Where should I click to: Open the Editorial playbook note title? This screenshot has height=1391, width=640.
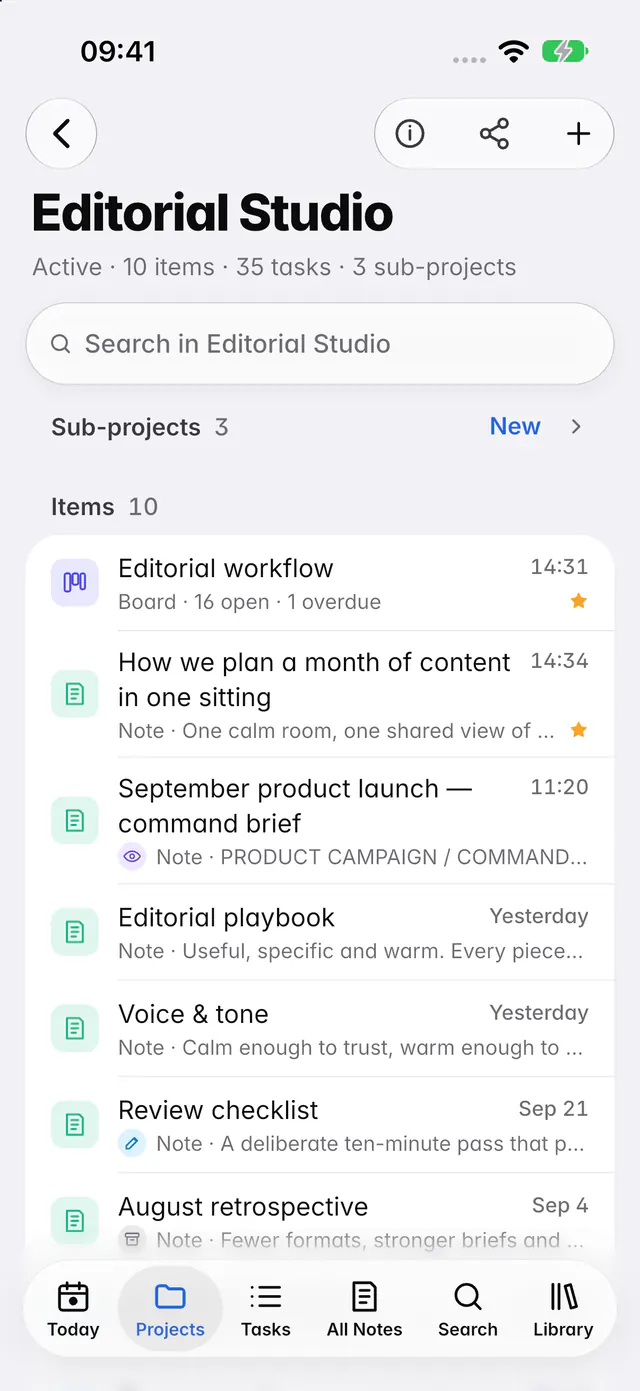pos(227,918)
